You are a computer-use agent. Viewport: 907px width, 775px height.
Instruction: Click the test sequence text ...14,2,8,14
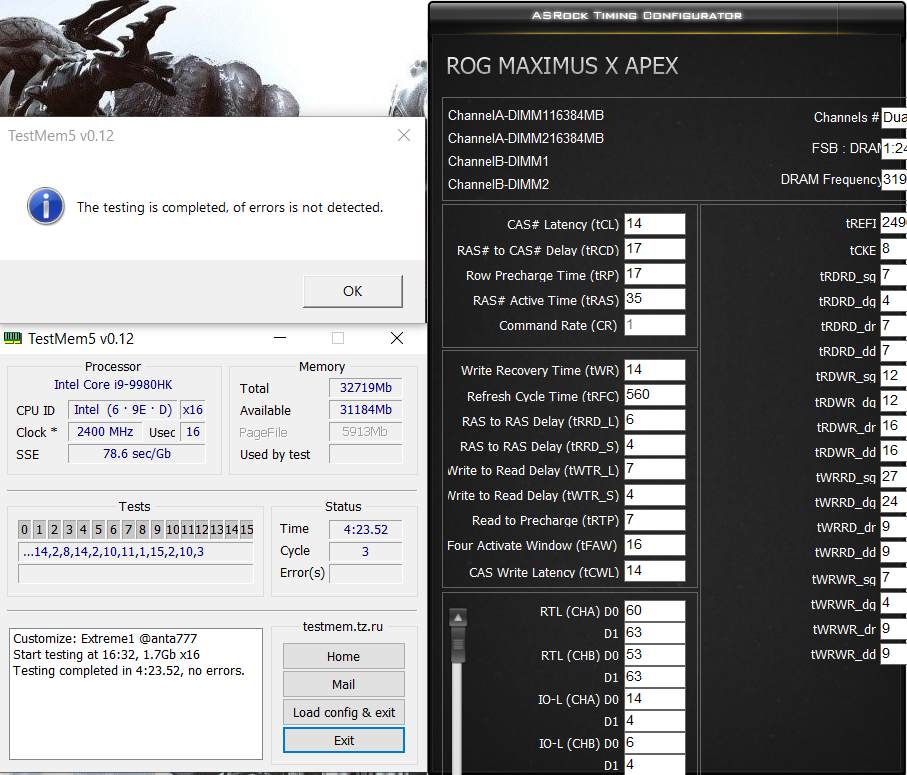click(113, 552)
